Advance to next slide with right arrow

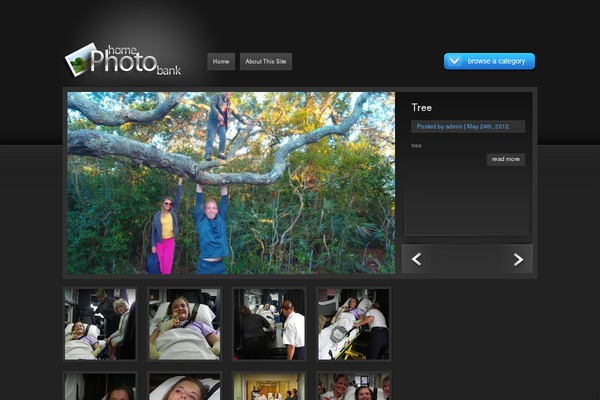(518, 259)
